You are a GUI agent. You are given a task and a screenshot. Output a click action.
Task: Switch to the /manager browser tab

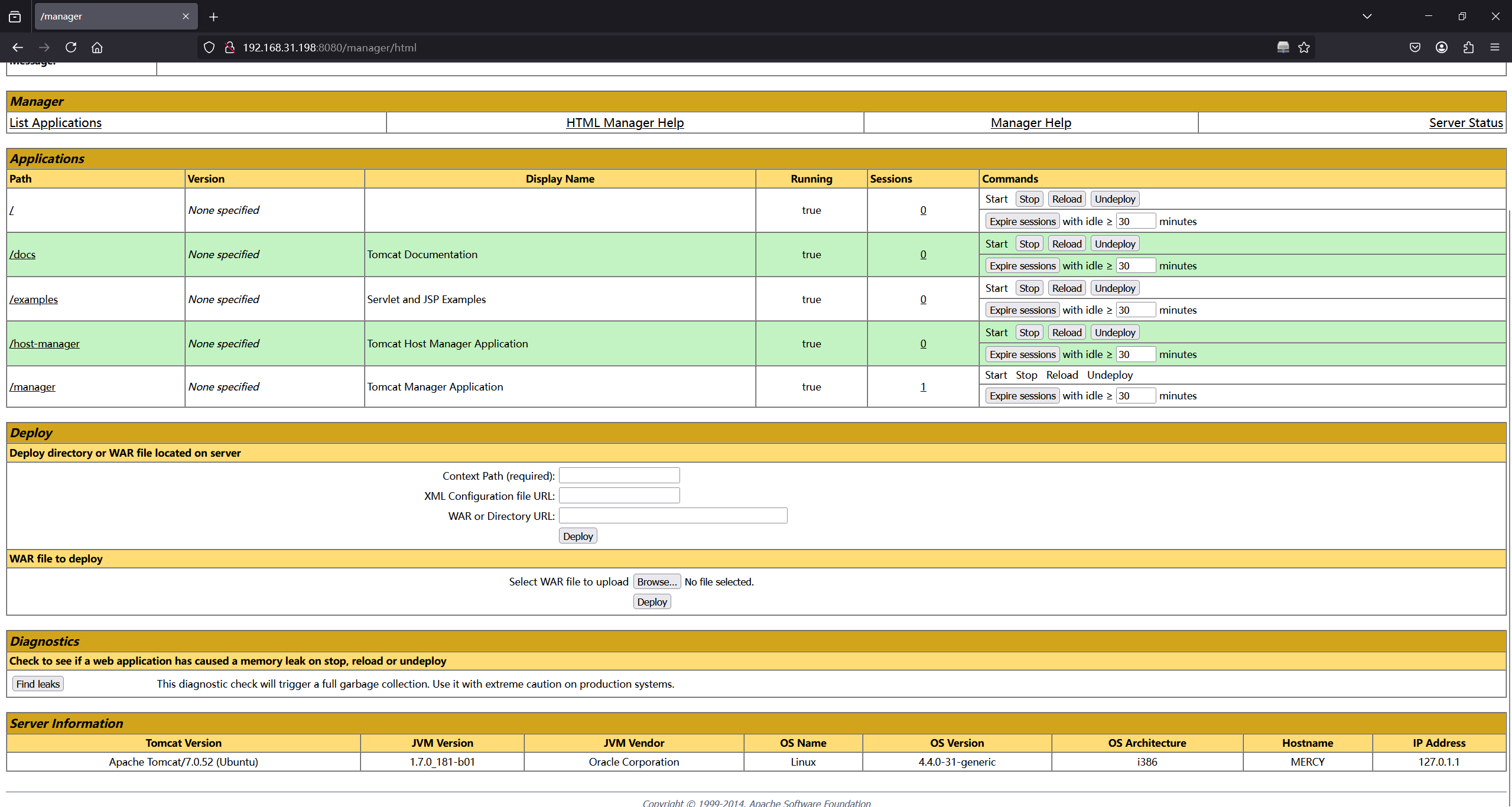pos(116,17)
